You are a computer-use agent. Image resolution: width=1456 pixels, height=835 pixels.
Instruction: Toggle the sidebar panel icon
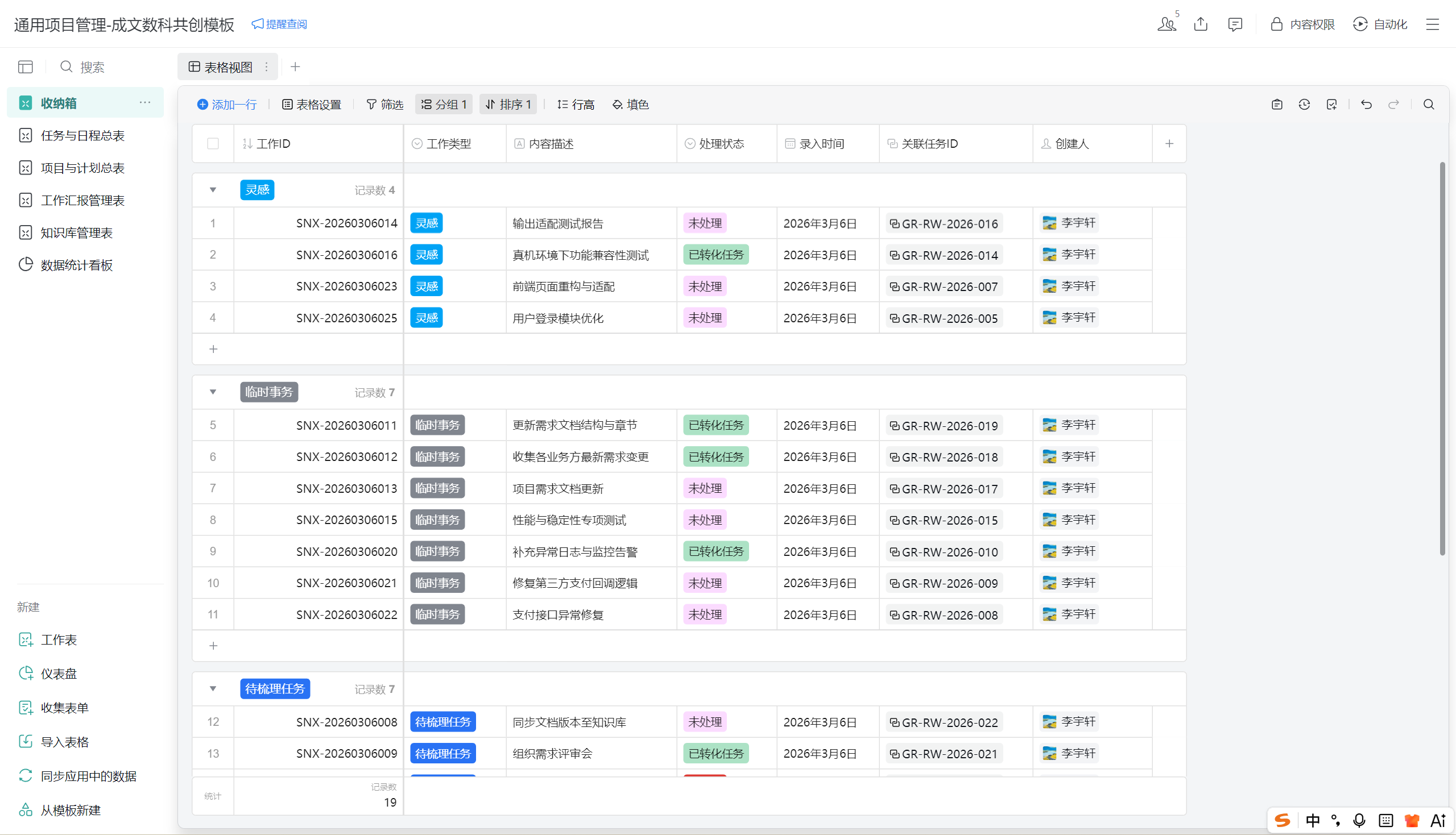(25, 67)
